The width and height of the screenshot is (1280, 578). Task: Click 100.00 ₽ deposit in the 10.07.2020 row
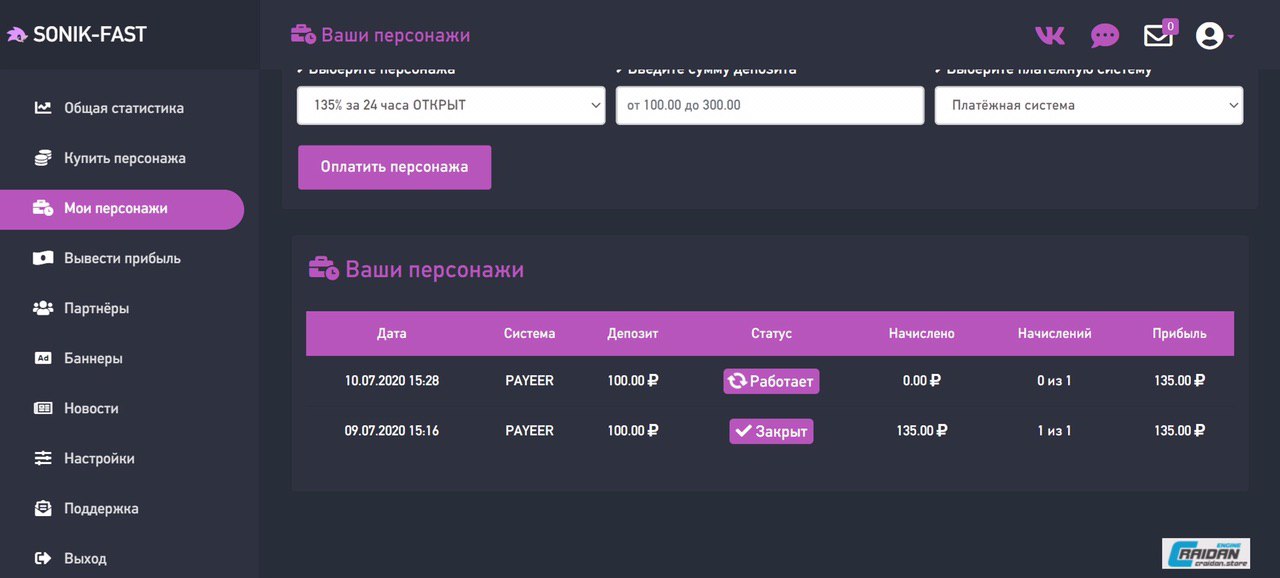point(633,381)
